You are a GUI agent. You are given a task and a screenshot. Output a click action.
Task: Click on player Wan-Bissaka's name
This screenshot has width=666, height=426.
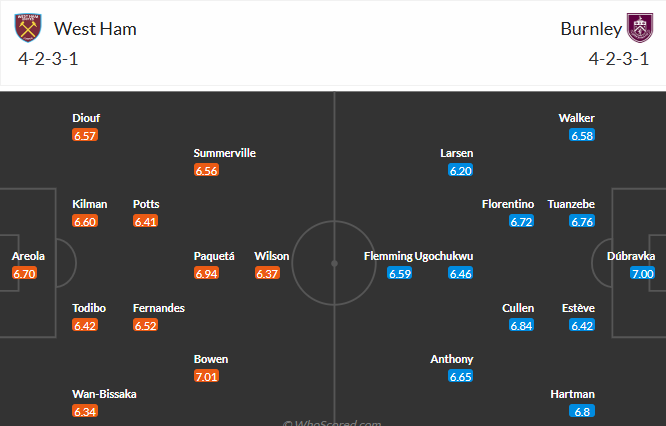coord(105,394)
